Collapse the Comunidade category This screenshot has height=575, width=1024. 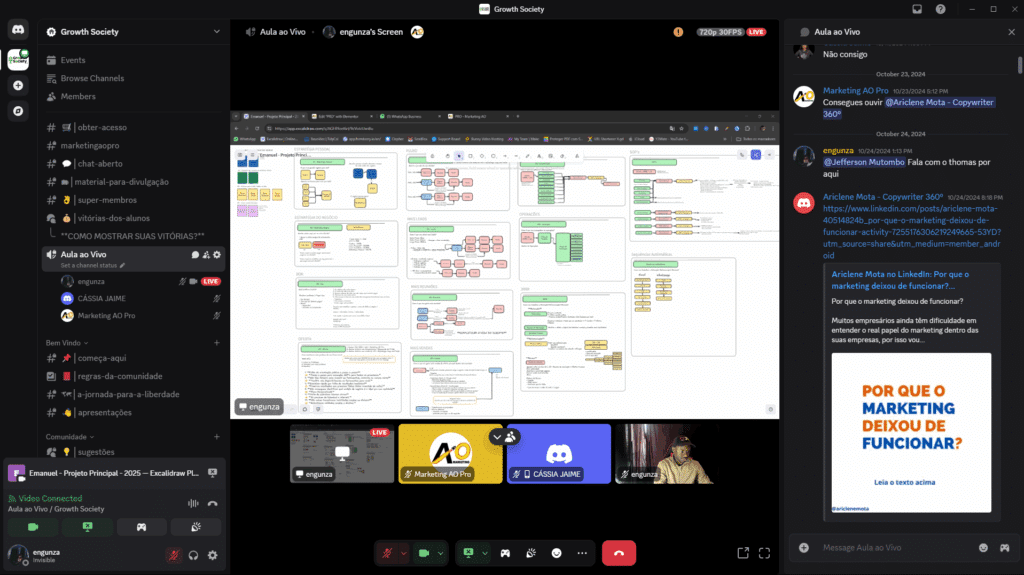(x=70, y=436)
